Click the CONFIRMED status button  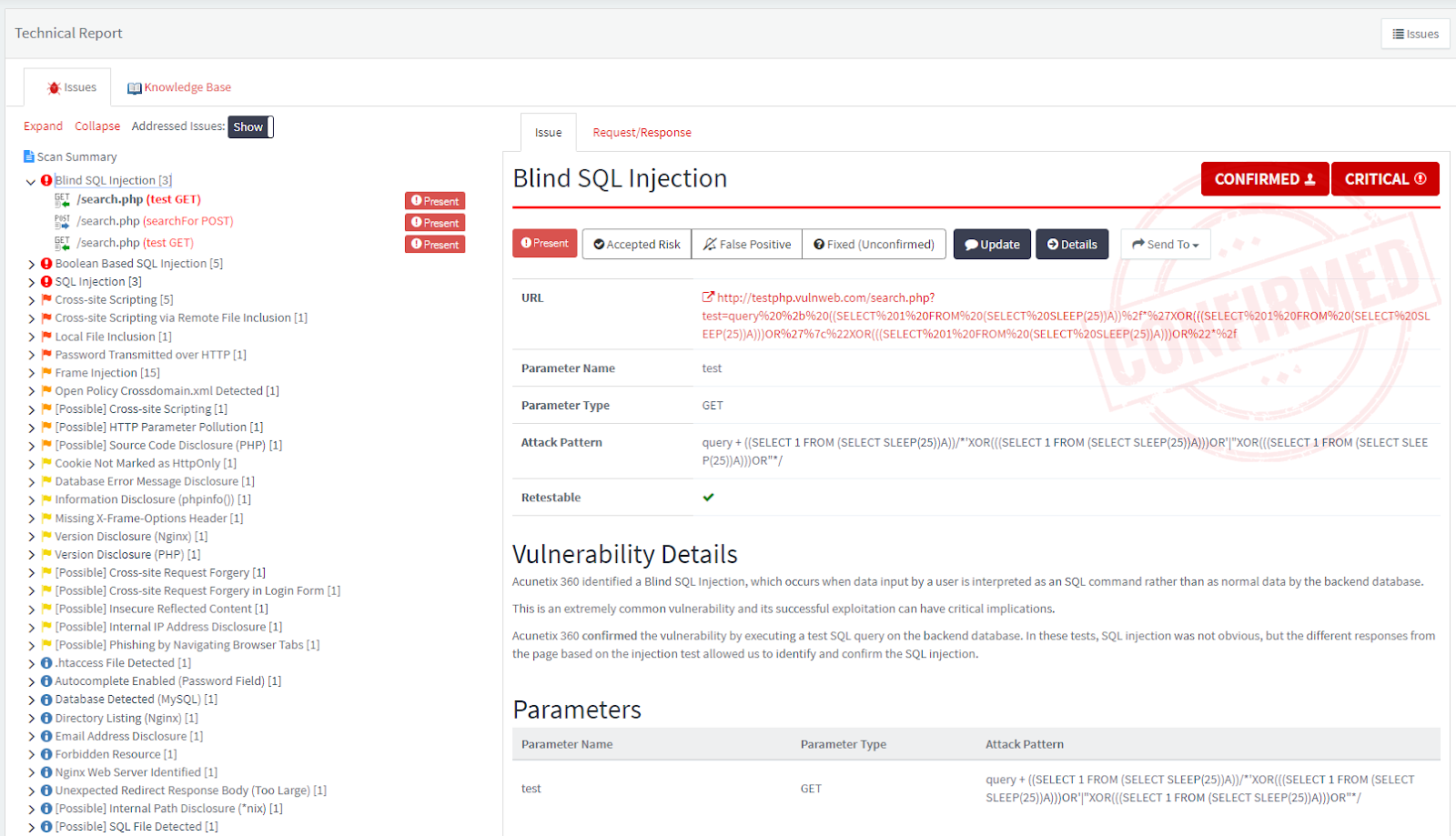pos(1265,179)
